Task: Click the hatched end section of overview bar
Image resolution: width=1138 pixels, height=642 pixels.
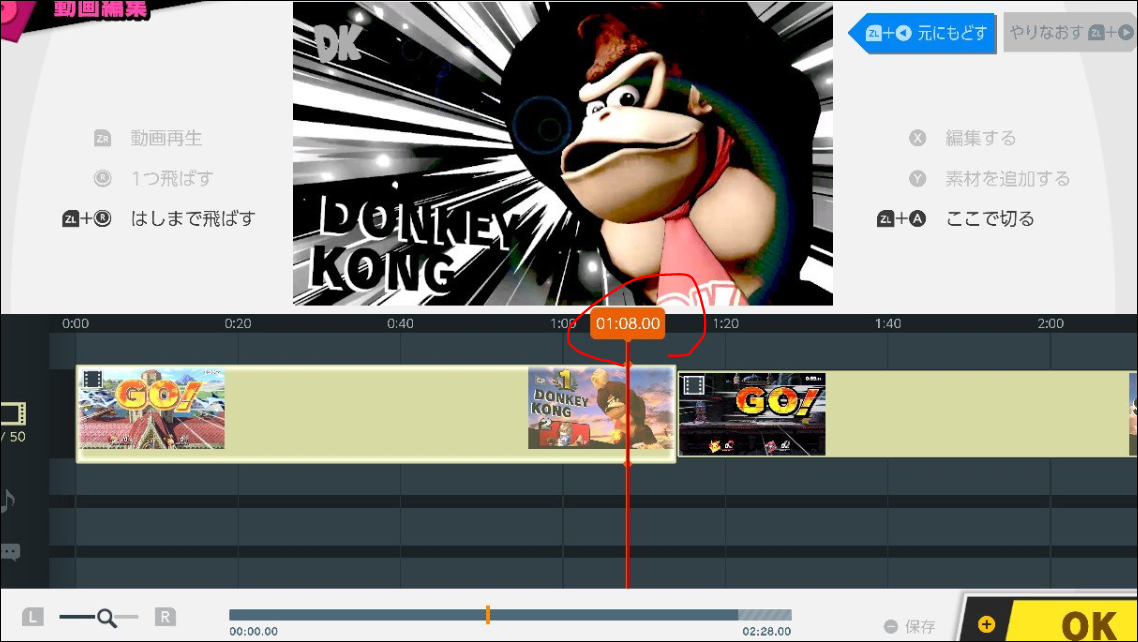Action: point(765,615)
